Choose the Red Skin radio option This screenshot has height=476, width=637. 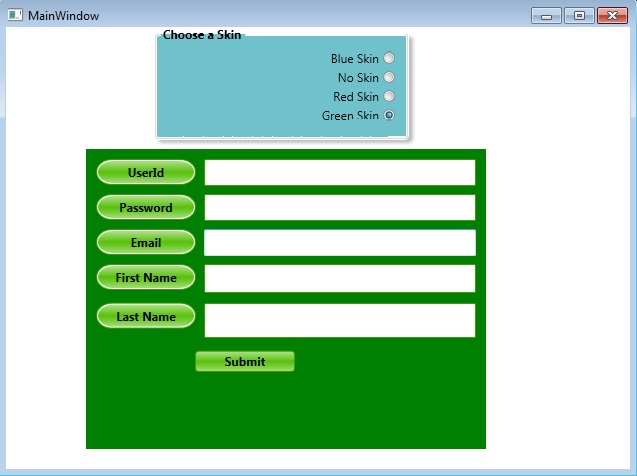click(x=389, y=96)
